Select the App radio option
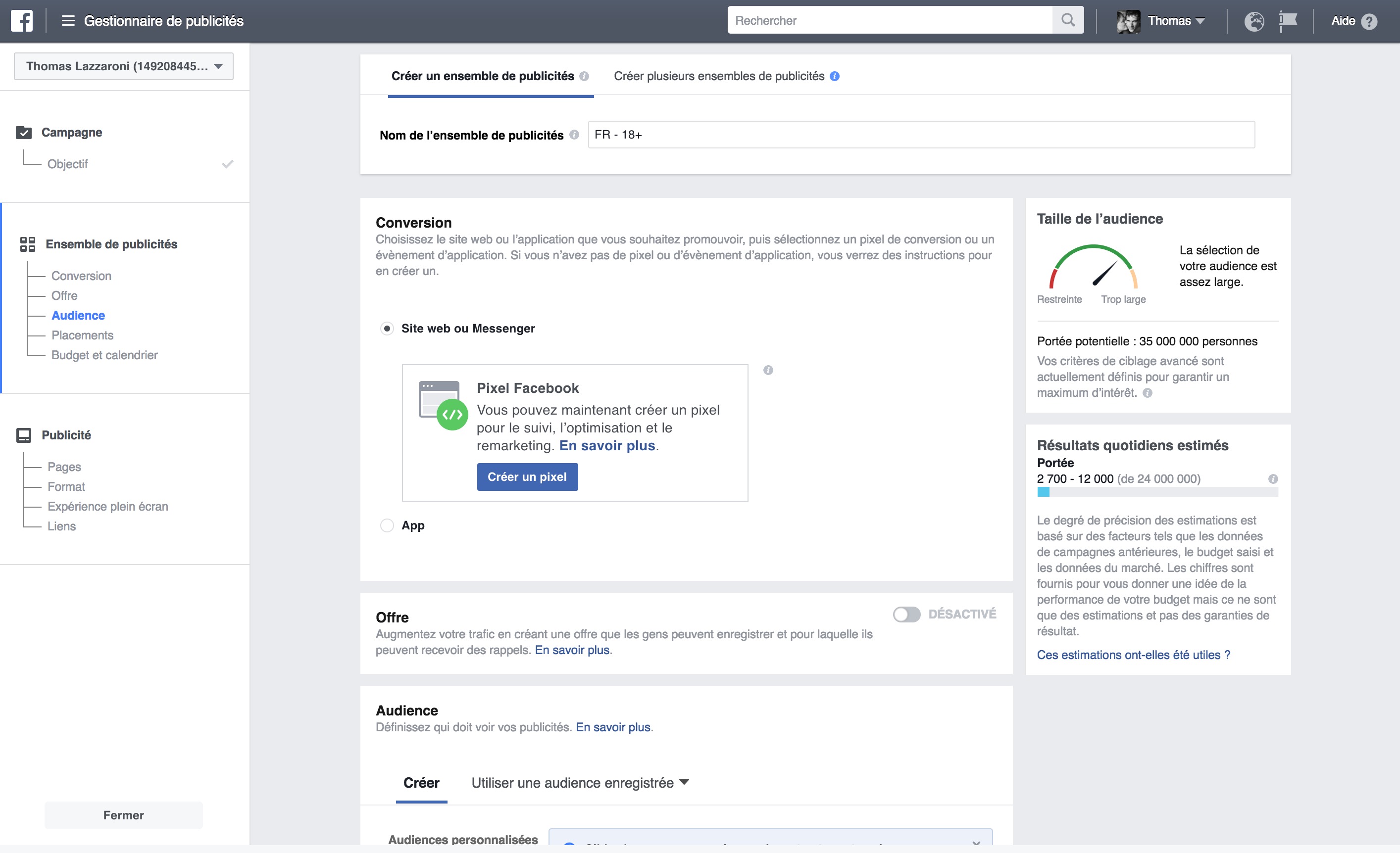The image size is (1400, 853). pos(387,525)
